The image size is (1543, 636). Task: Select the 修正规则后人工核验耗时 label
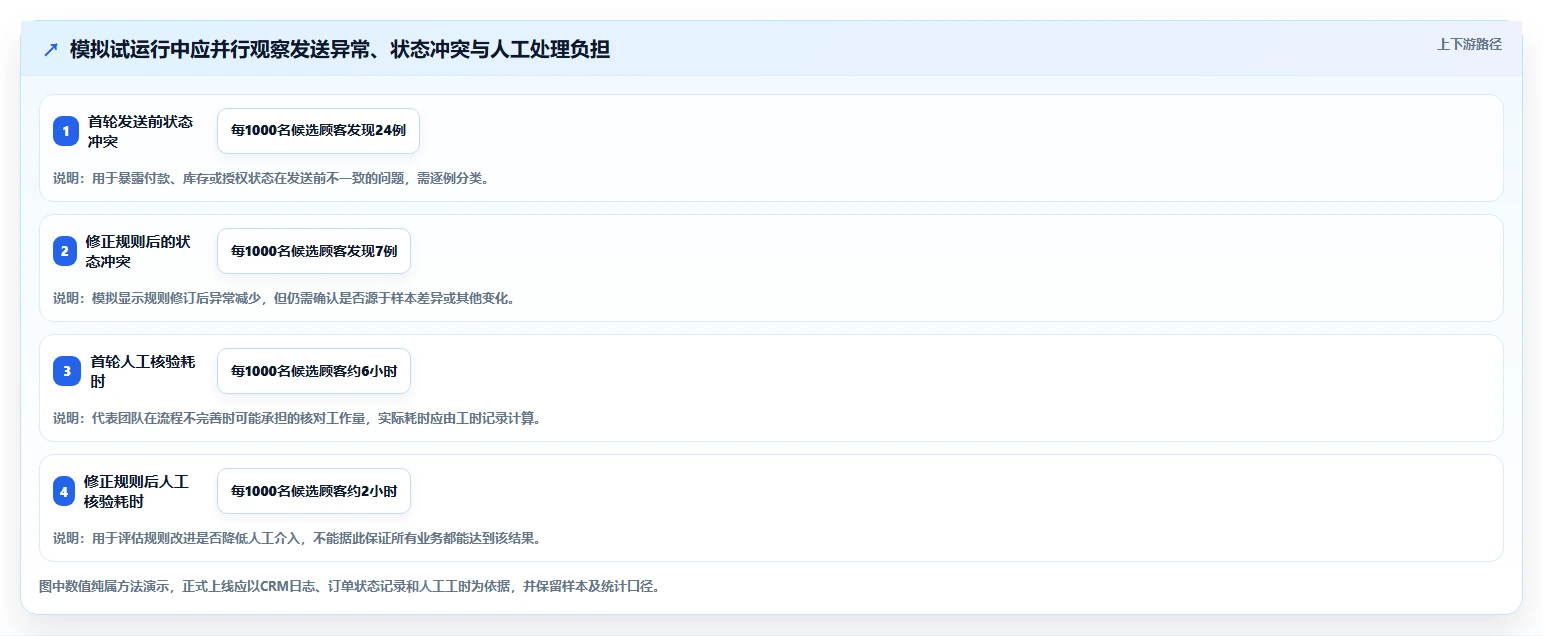pos(136,491)
